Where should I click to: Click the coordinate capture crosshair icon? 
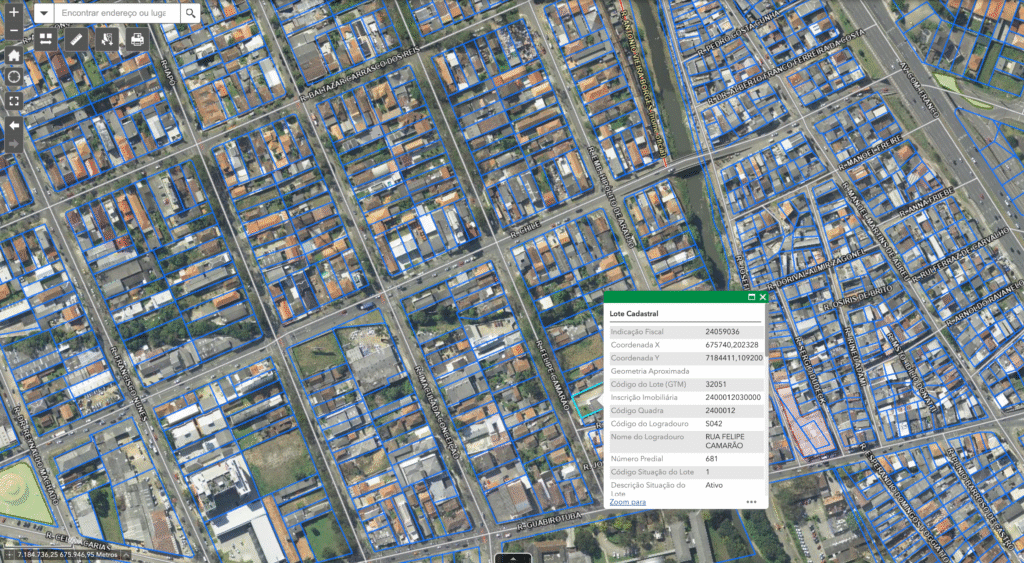pos(9,555)
